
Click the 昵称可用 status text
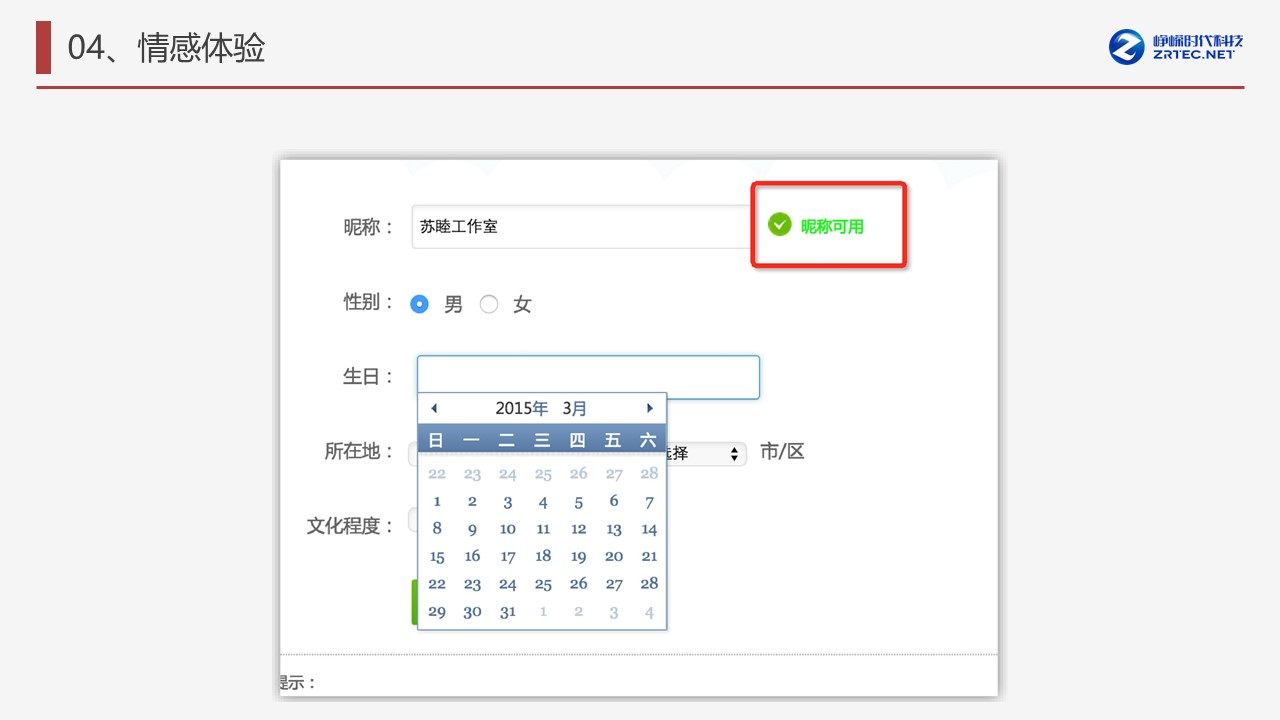click(x=832, y=227)
